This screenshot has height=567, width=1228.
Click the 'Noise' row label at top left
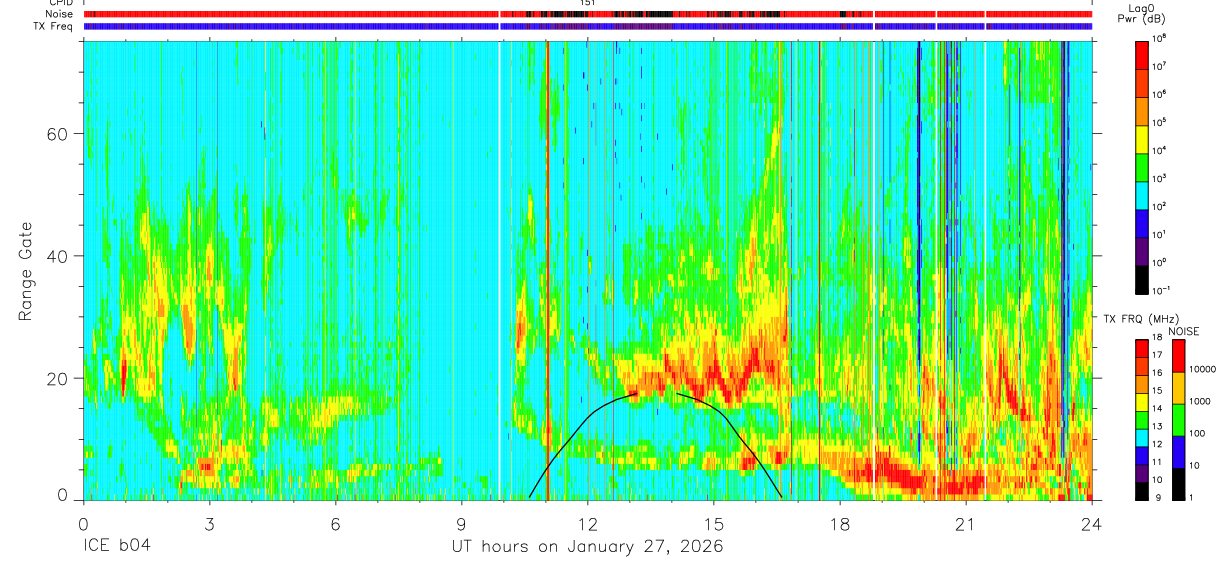59,14
